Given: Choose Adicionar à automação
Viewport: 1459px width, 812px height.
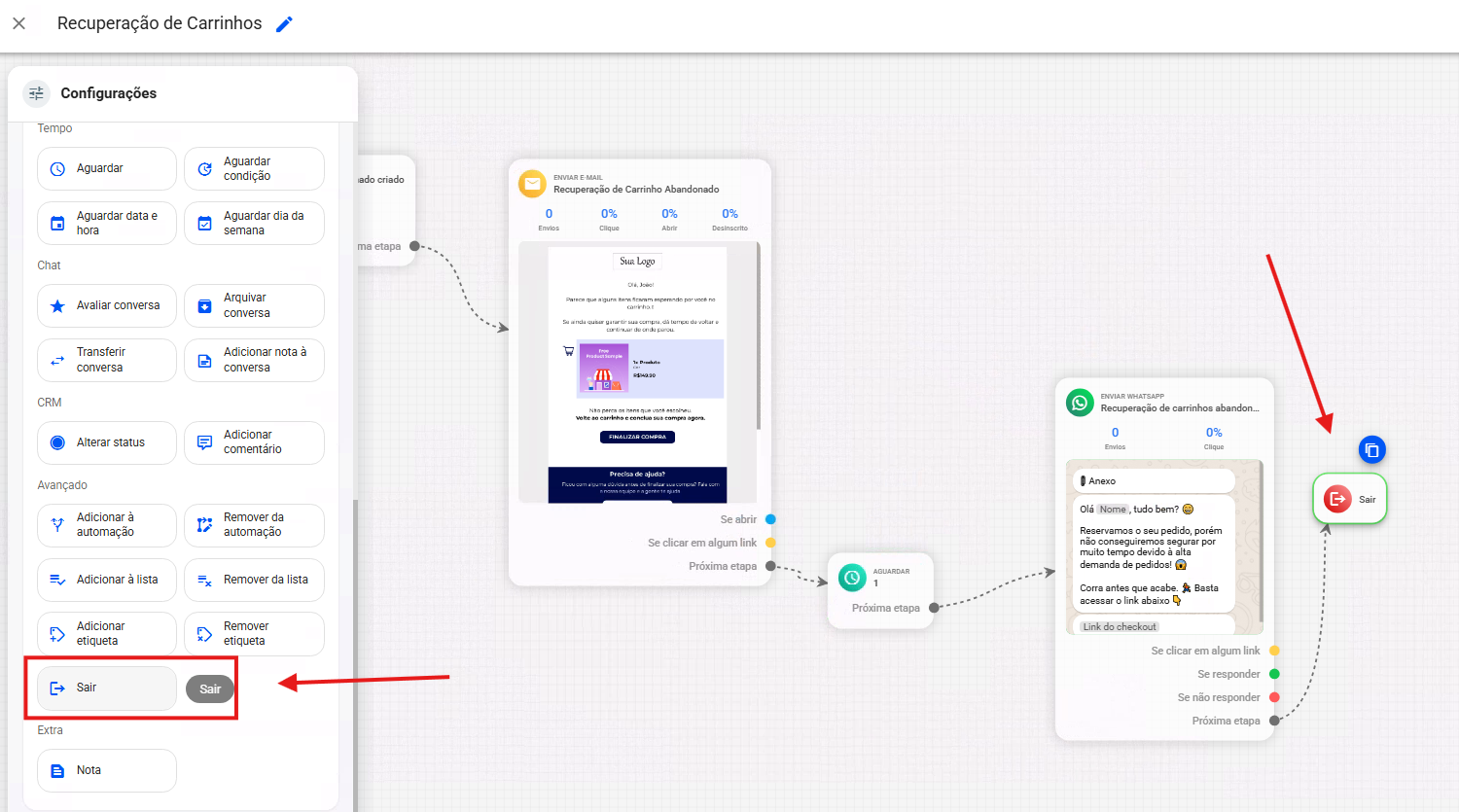Looking at the screenshot, I should (107, 525).
